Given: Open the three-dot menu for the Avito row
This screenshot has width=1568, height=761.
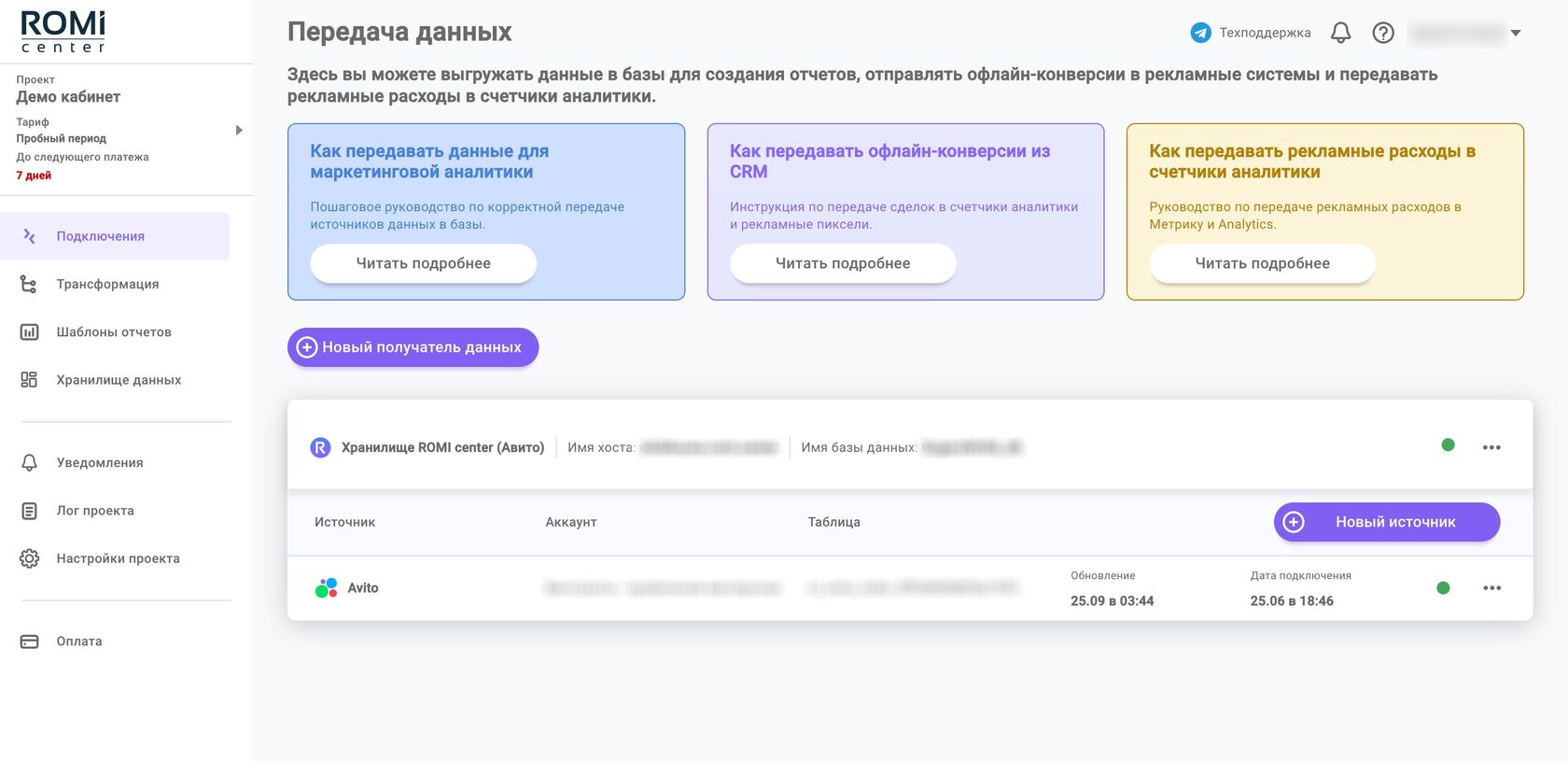Looking at the screenshot, I should (x=1491, y=587).
